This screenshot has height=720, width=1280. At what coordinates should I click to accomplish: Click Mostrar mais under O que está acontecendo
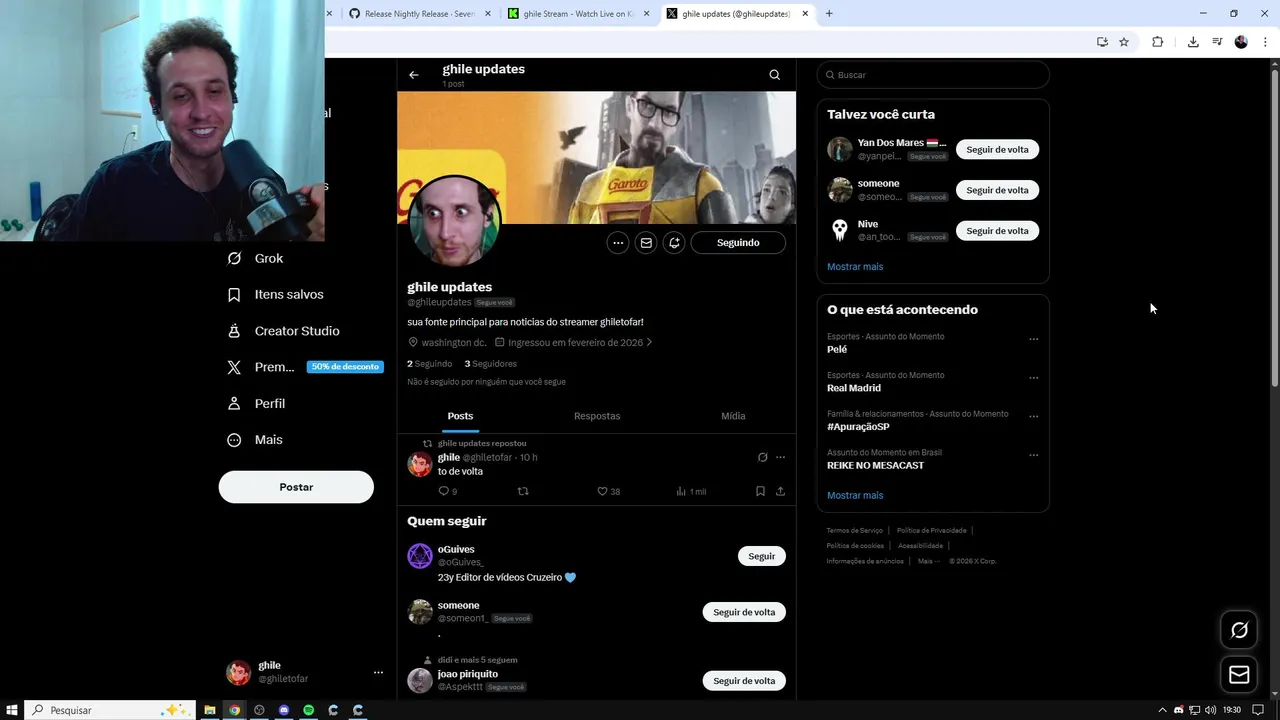tap(855, 495)
